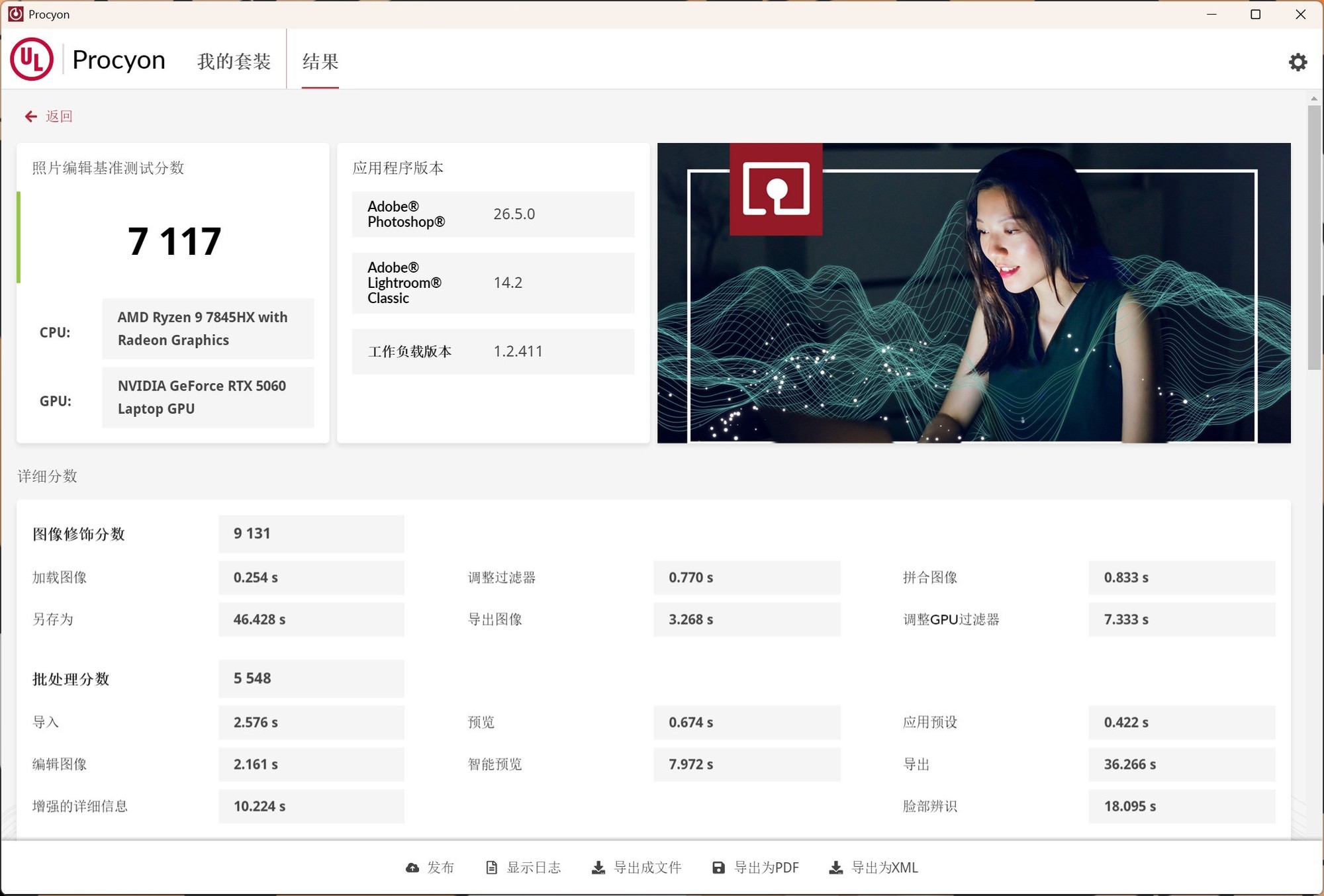This screenshot has width=1324, height=896.
Task: Click the back arrow icon beside 返回
Action: (x=30, y=116)
